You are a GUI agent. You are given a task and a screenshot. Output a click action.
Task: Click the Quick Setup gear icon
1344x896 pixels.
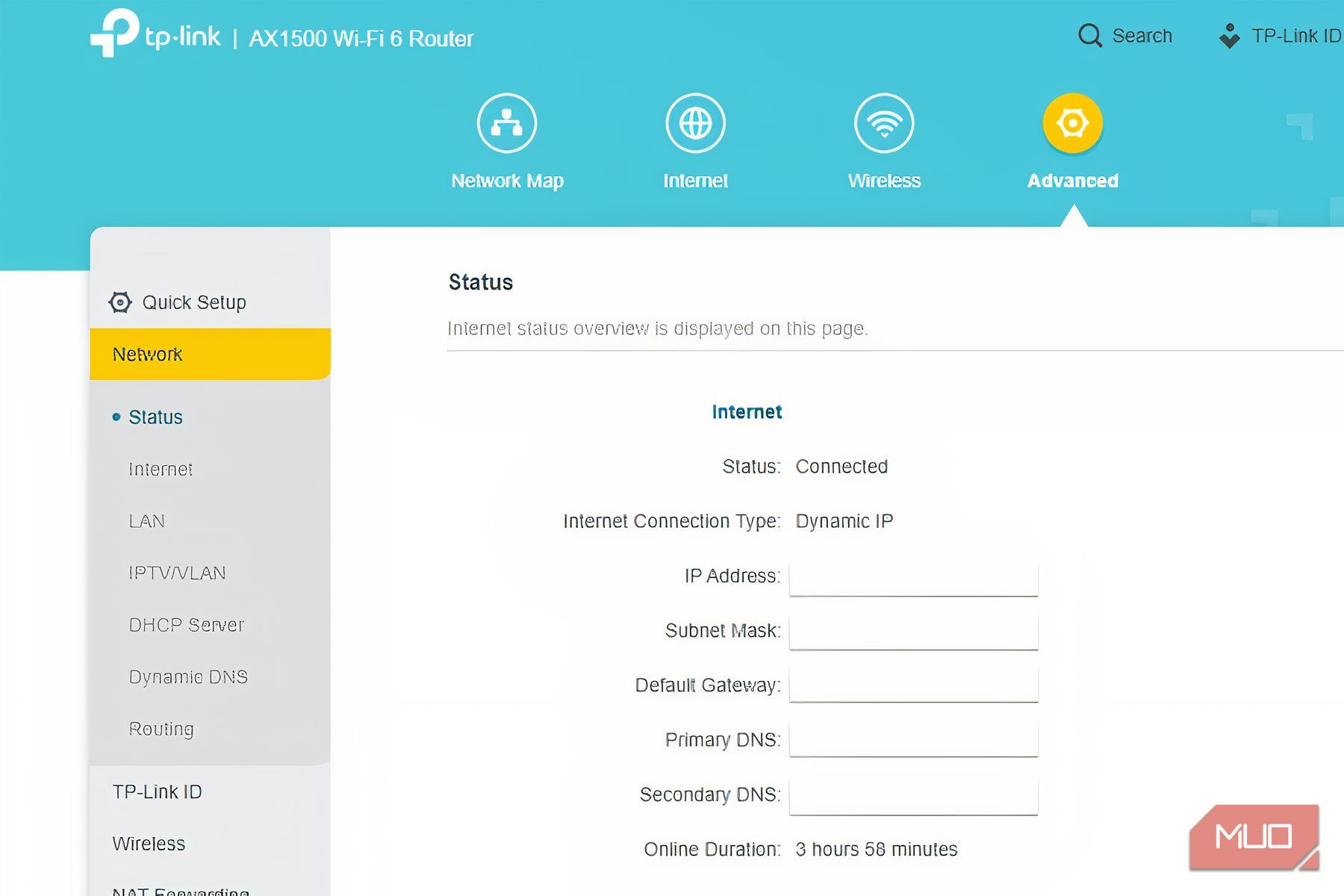point(120,302)
